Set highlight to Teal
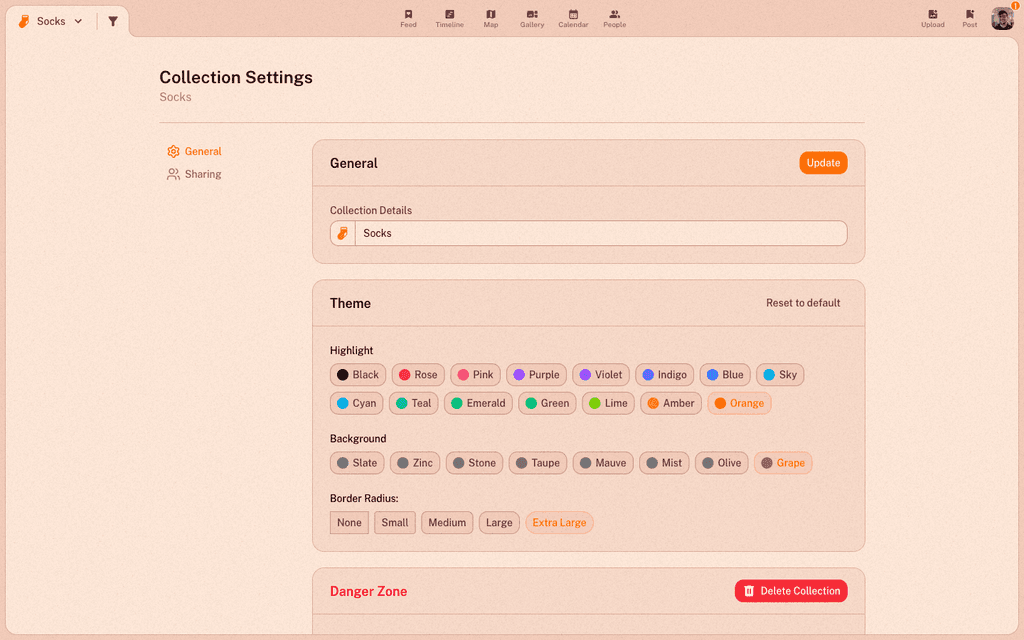 [x=413, y=404]
